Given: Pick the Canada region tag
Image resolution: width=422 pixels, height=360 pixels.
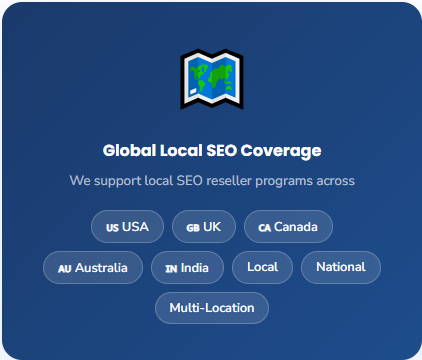Looking at the screenshot, I should tap(288, 227).
